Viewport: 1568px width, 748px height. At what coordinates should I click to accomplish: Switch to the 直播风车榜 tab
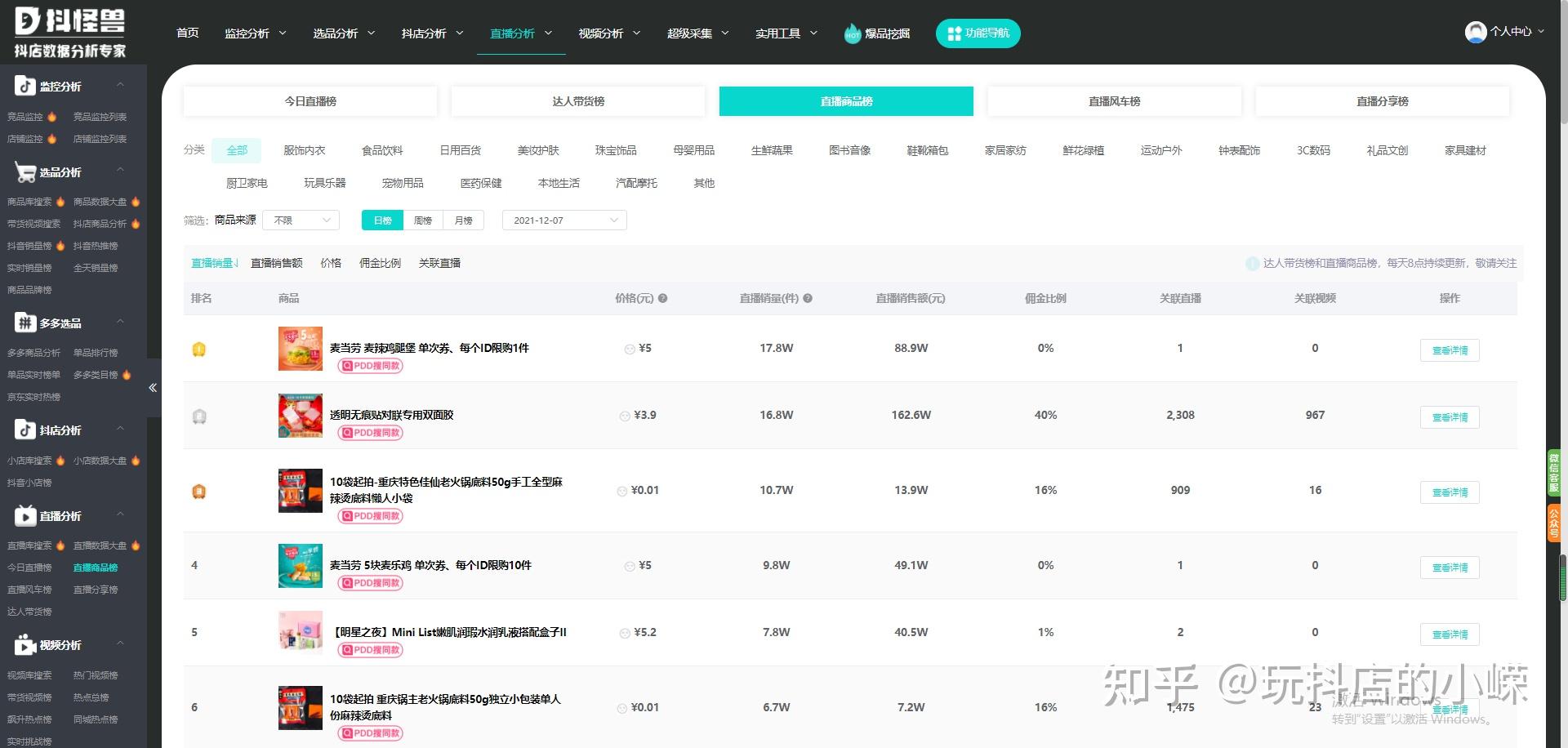tap(1114, 101)
